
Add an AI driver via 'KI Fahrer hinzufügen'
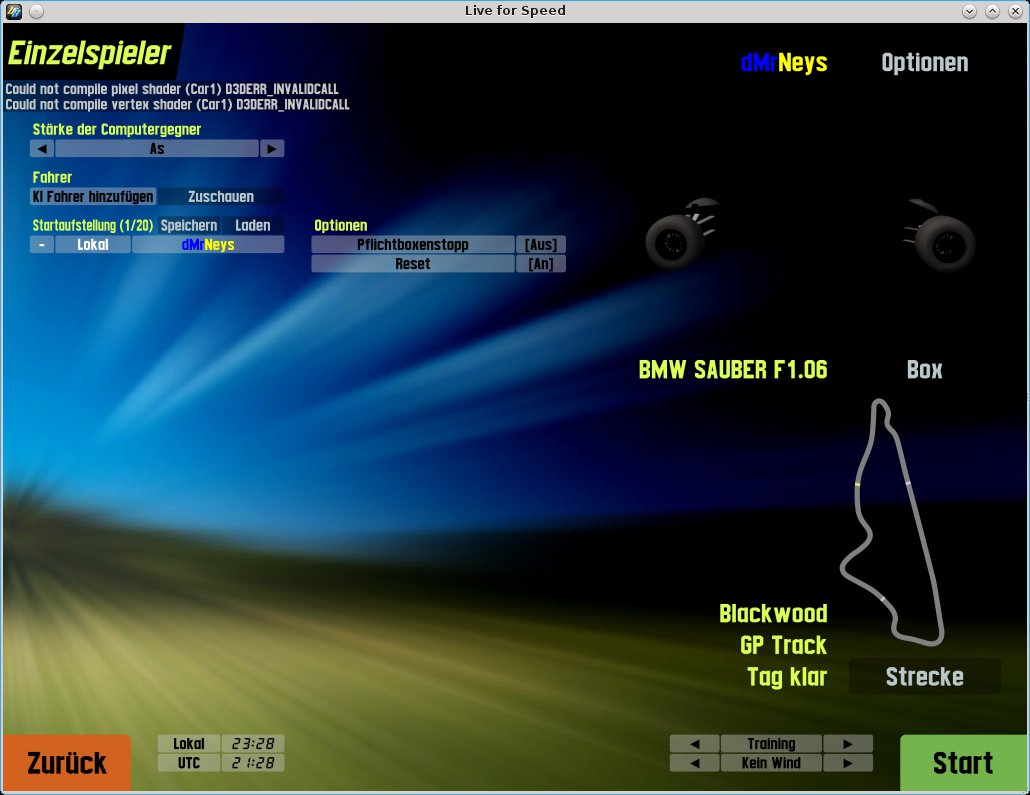(x=93, y=196)
